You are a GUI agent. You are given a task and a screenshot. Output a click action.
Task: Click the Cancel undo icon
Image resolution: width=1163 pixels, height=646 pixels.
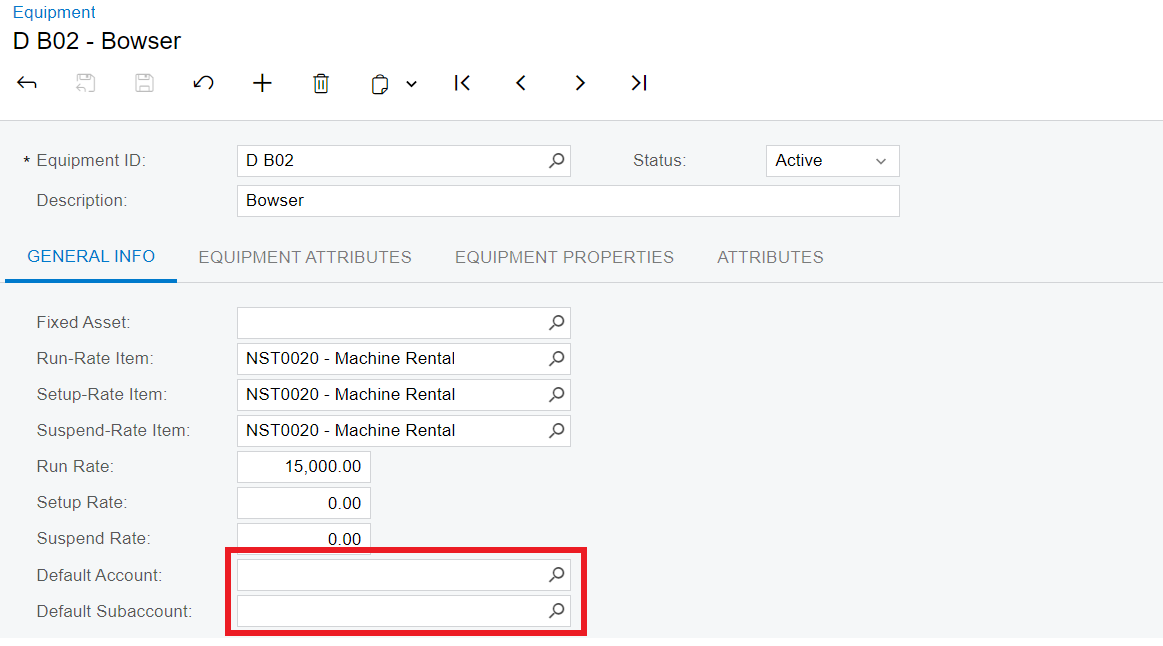click(203, 83)
